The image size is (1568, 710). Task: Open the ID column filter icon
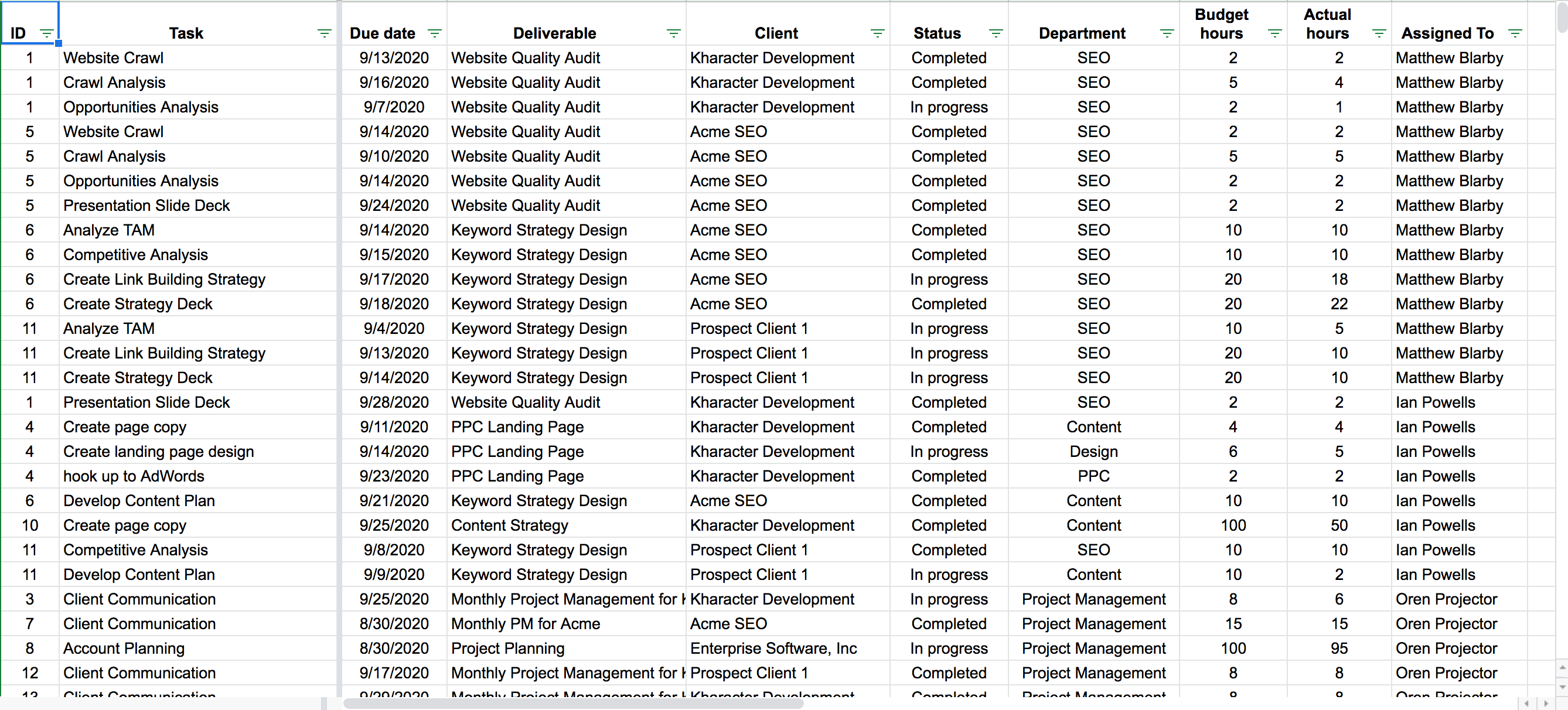pyautogui.click(x=46, y=33)
